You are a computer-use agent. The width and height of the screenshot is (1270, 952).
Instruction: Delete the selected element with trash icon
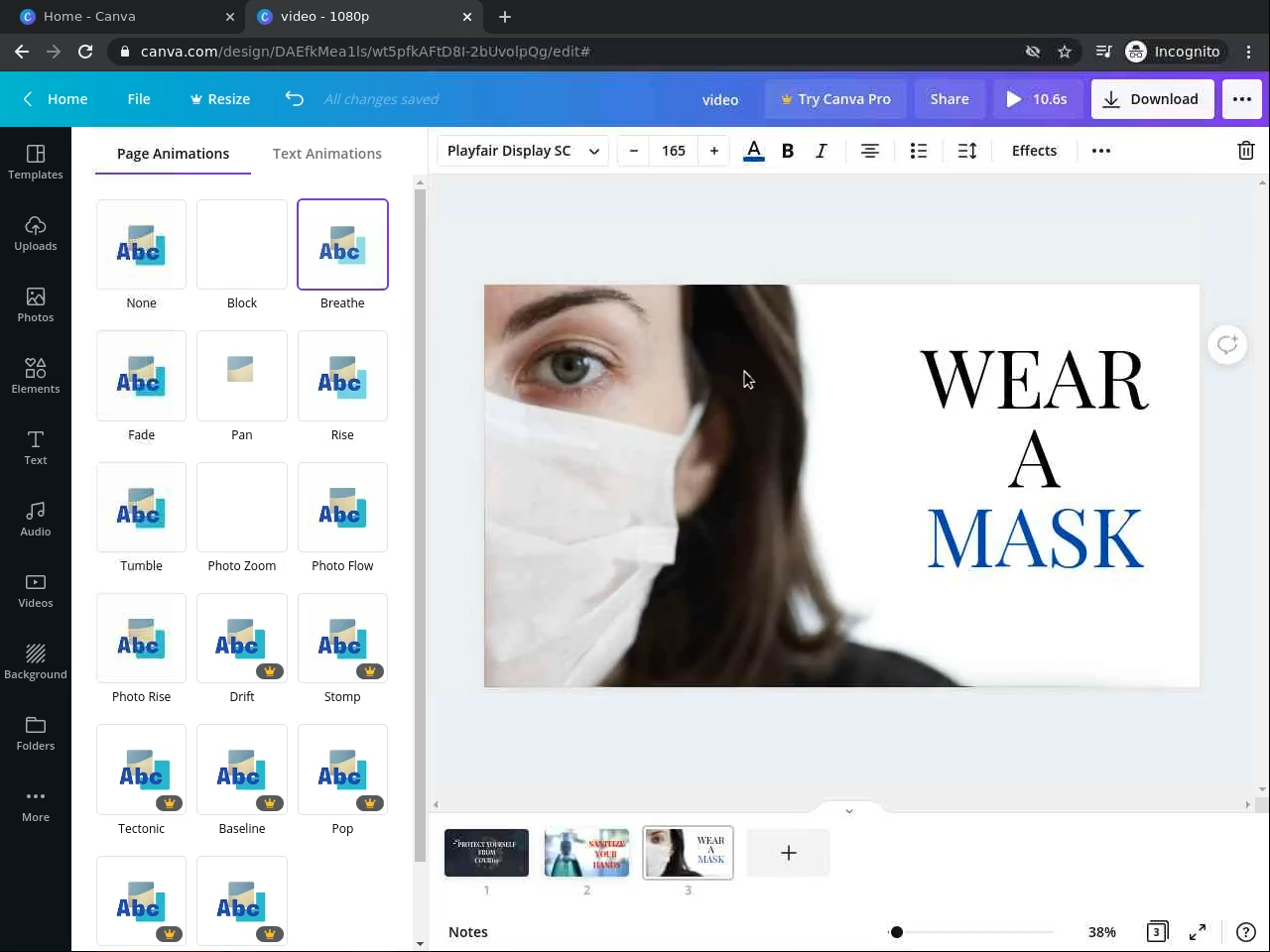pyautogui.click(x=1246, y=151)
